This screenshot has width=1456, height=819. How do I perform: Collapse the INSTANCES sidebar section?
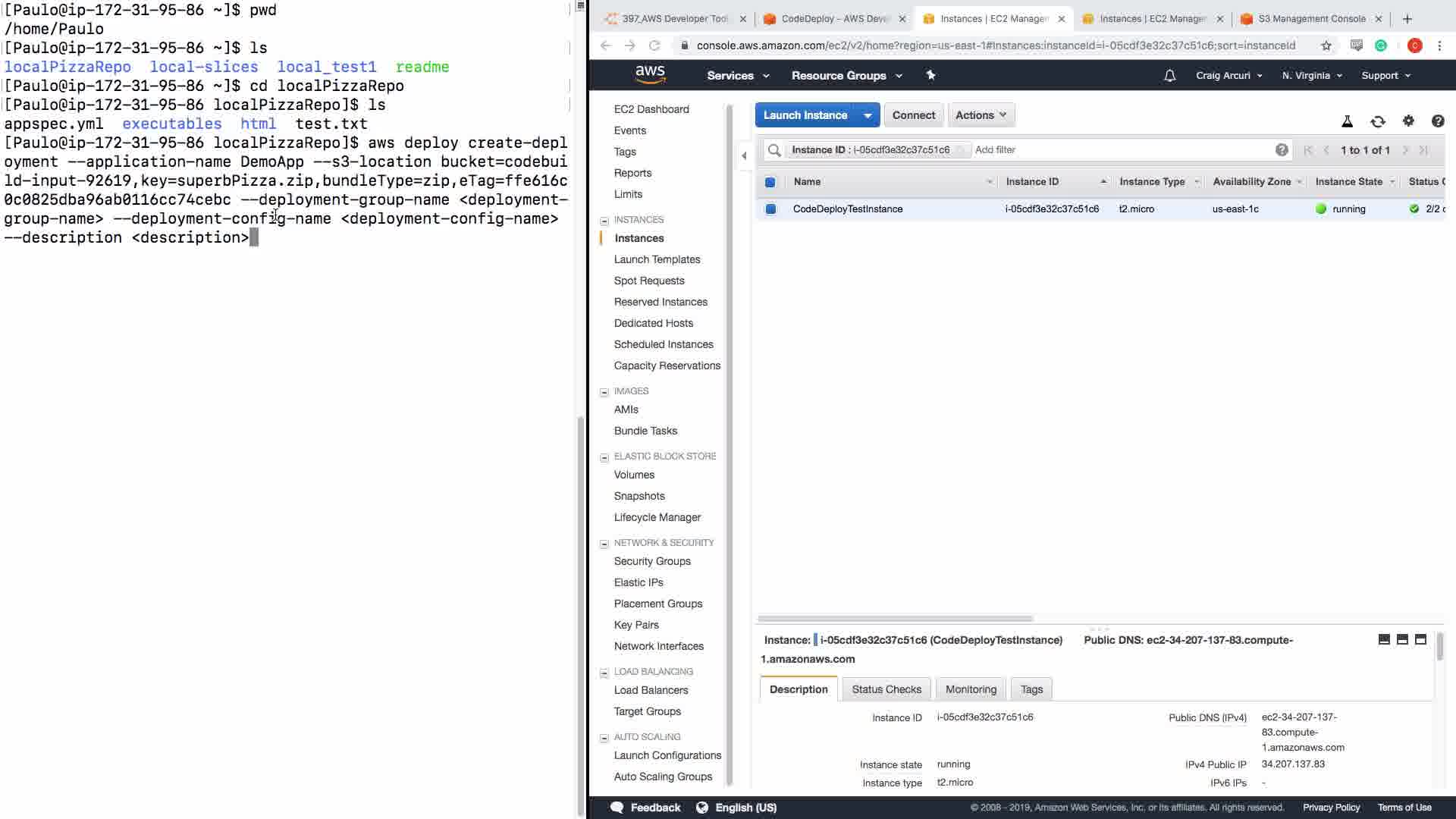[x=604, y=221]
